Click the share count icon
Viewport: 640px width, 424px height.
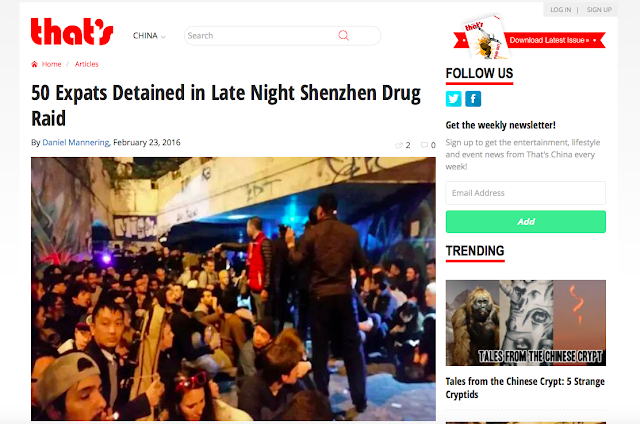coord(399,145)
